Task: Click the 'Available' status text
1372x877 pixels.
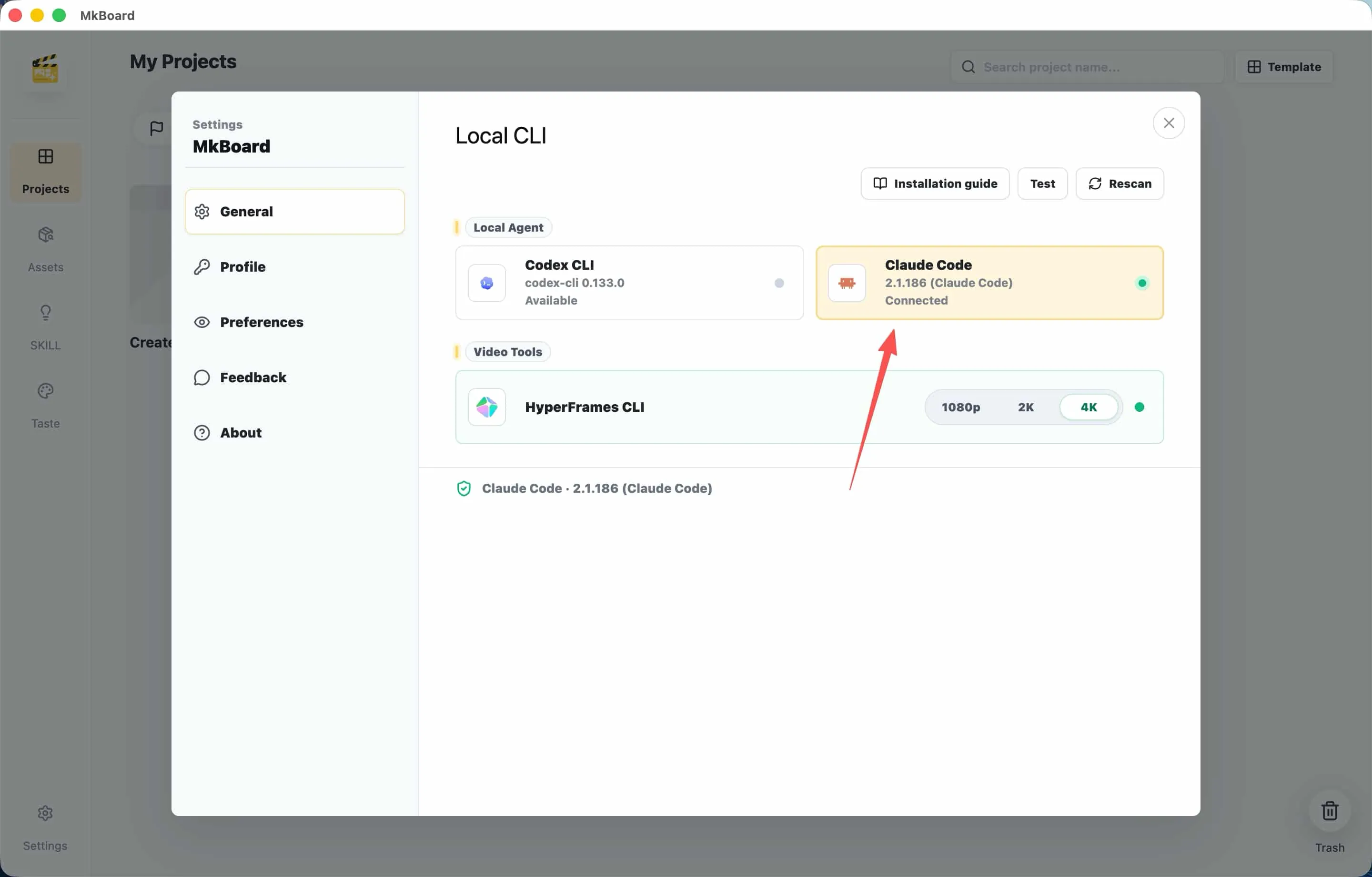Action: tap(551, 300)
